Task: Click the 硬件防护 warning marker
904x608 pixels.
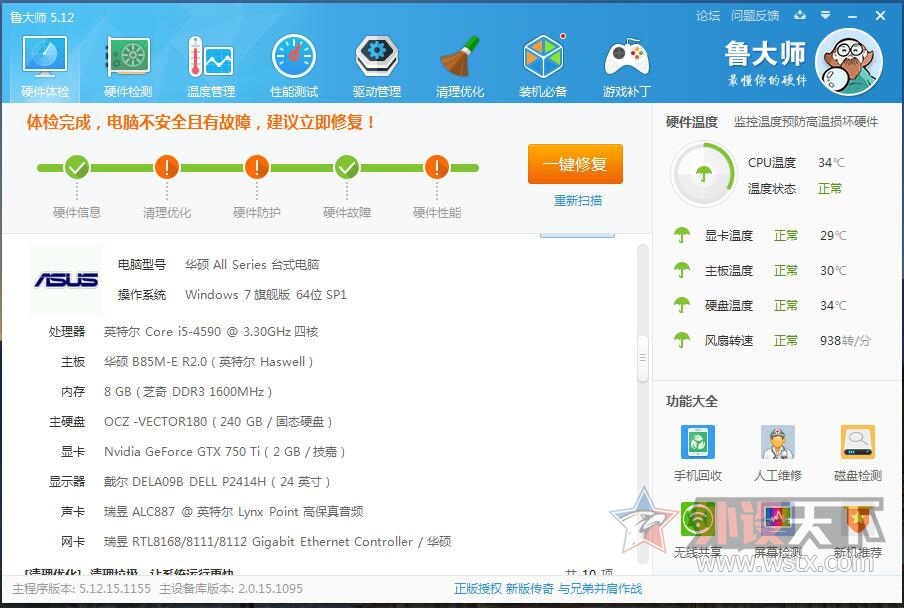Action: click(257, 168)
